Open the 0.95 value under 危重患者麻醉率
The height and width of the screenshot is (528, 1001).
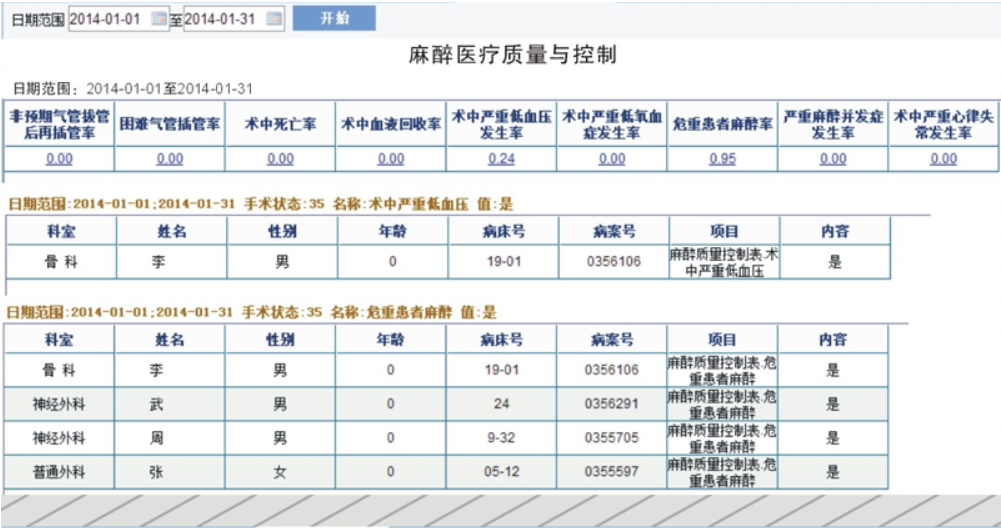click(722, 159)
